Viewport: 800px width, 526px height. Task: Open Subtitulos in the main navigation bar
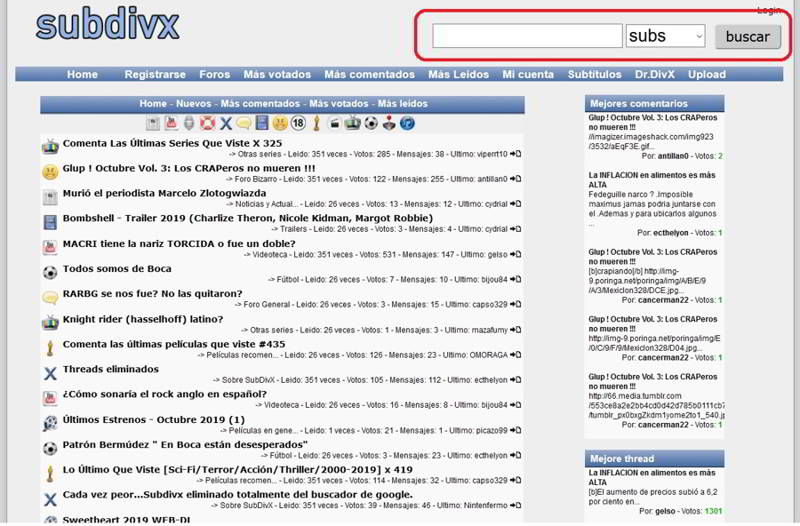coord(594,74)
